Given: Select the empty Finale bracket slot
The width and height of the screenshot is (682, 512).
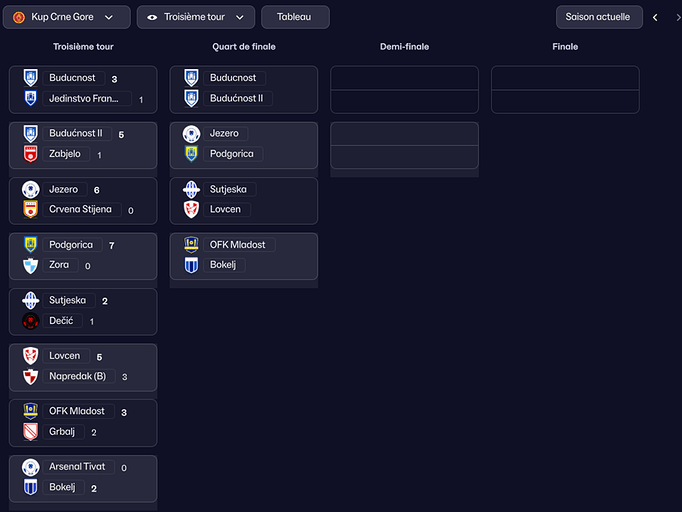Looking at the screenshot, I should [x=565, y=90].
